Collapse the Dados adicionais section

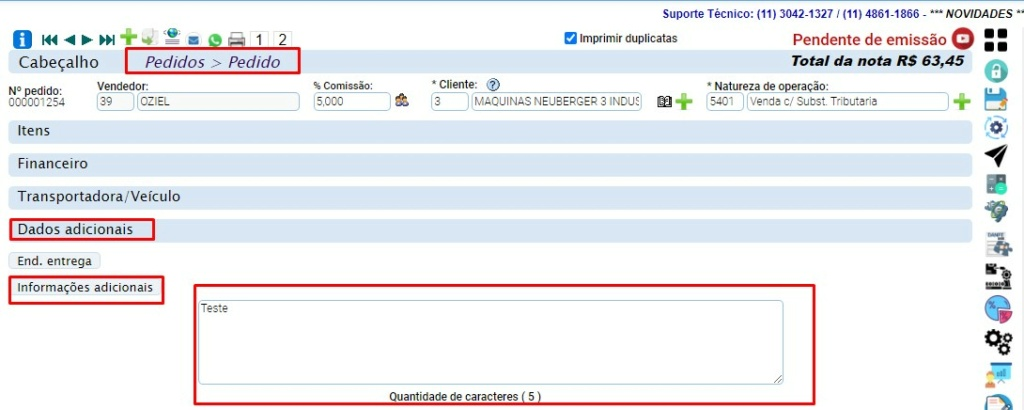pyautogui.click(x=490, y=230)
